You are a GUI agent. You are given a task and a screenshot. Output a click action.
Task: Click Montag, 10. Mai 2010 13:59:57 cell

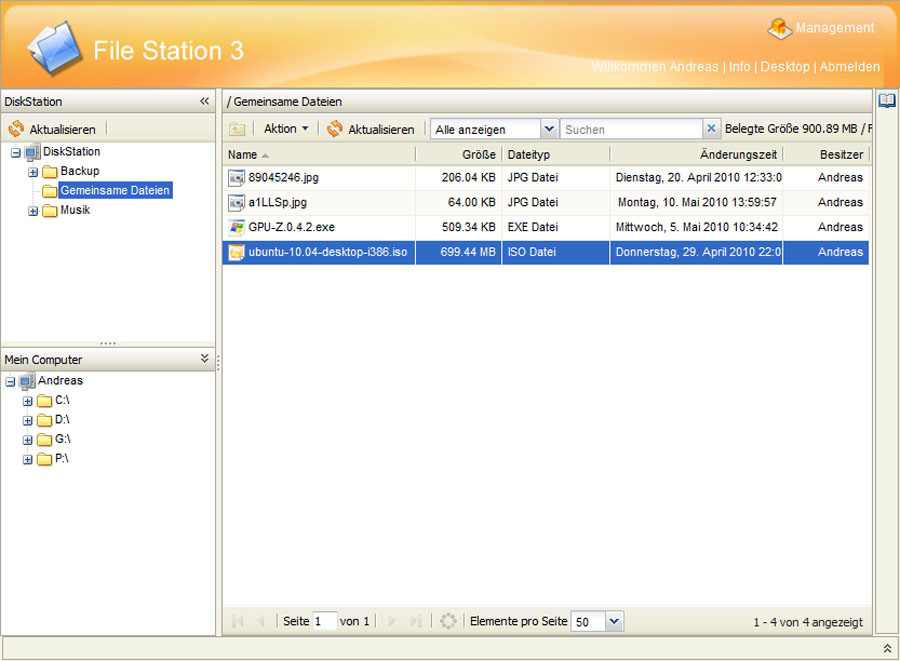696,203
